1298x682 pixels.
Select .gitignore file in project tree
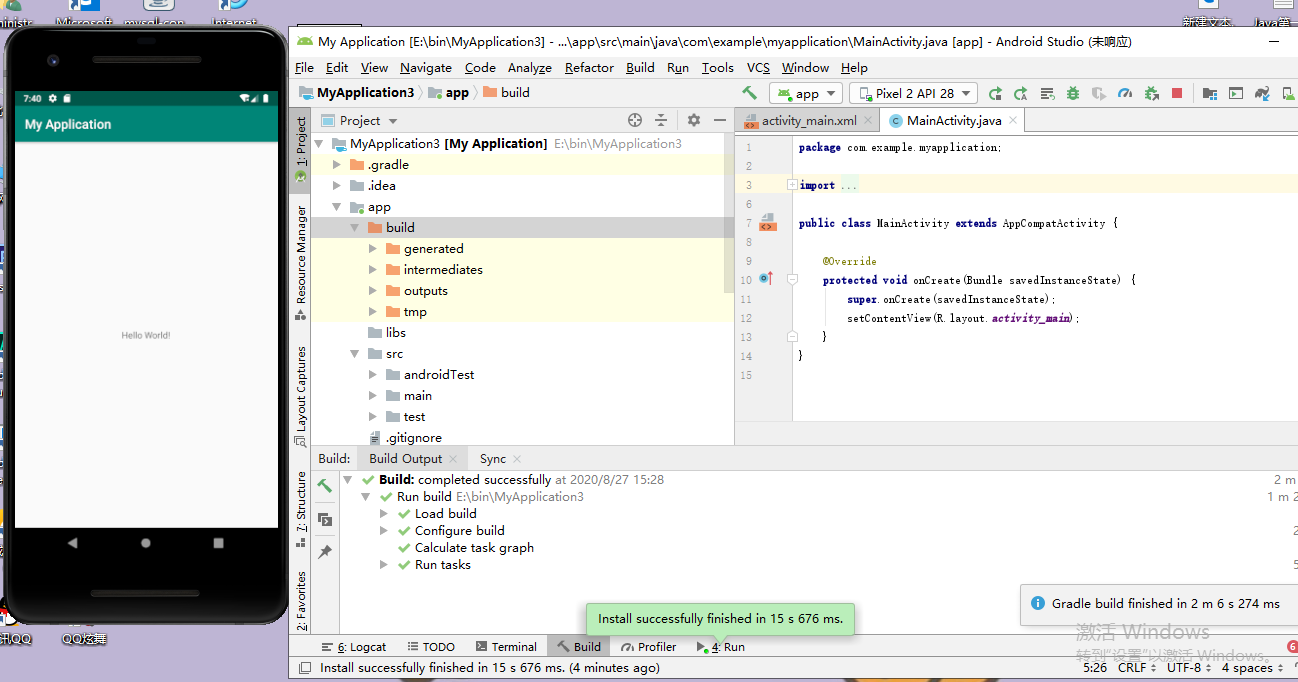pos(413,437)
